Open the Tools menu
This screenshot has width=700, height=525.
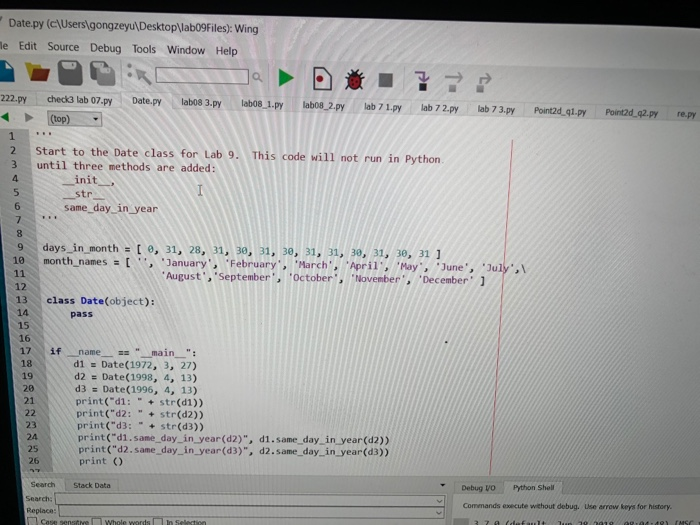click(144, 49)
